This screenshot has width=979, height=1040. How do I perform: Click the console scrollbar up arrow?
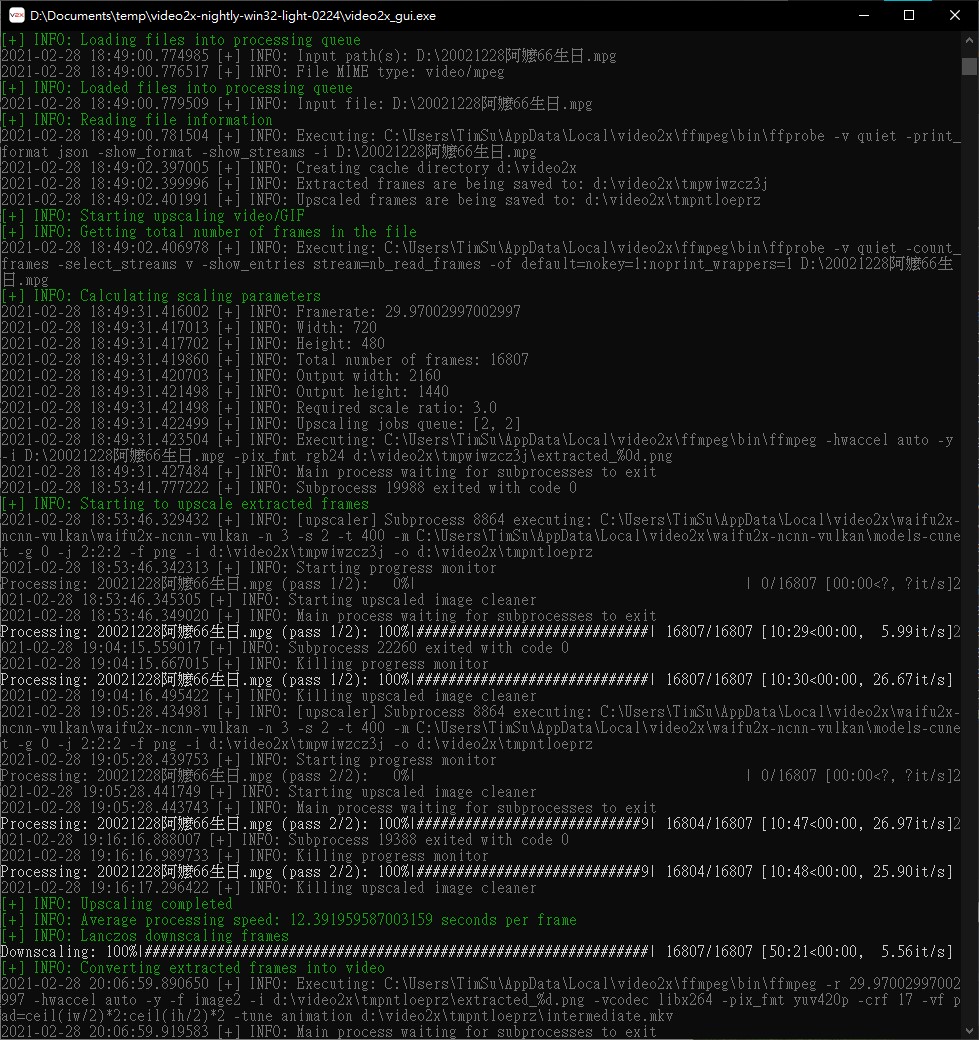(969, 40)
